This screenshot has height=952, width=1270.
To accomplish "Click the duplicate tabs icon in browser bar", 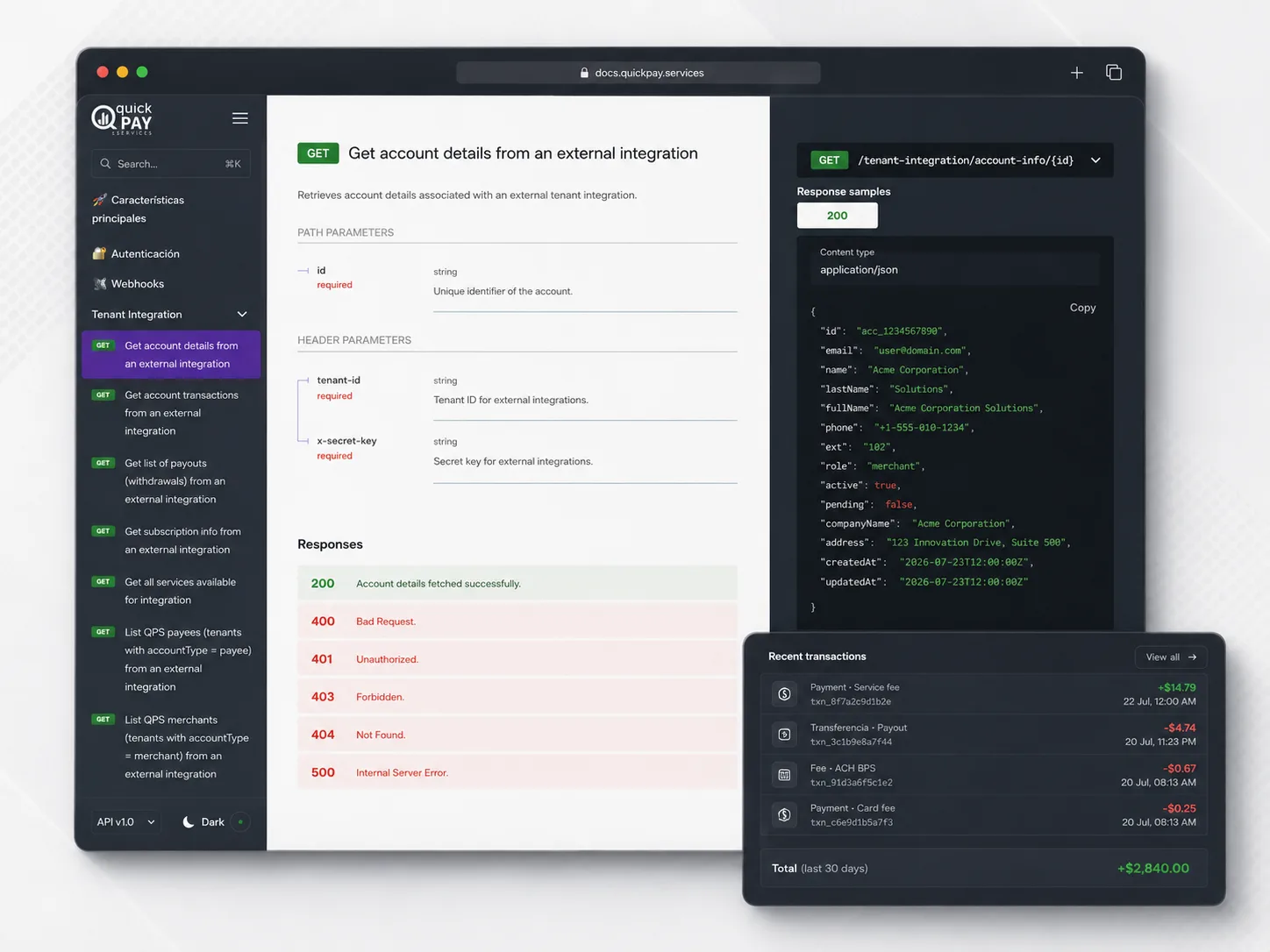I will (x=1114, y=73).
